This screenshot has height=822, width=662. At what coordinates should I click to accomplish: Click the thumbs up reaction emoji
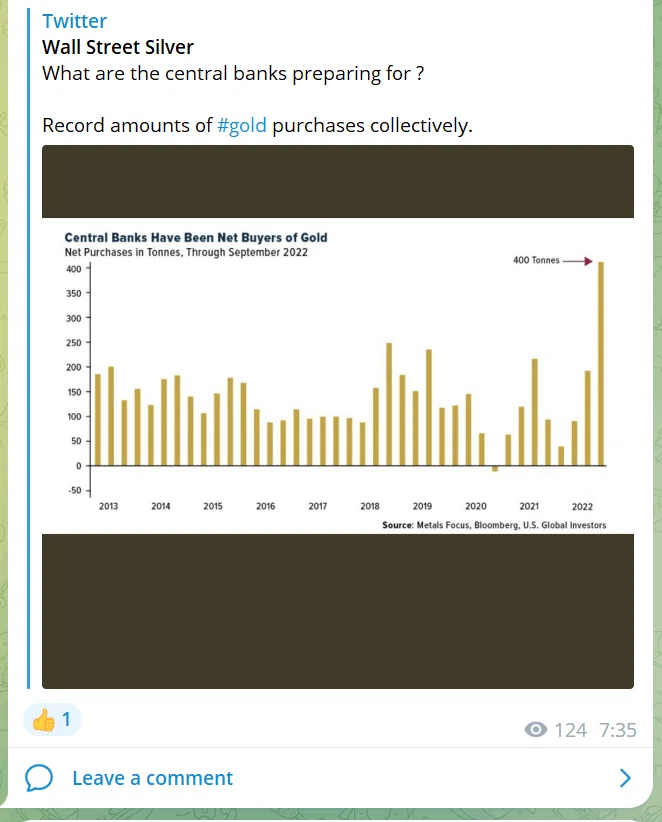44,720
